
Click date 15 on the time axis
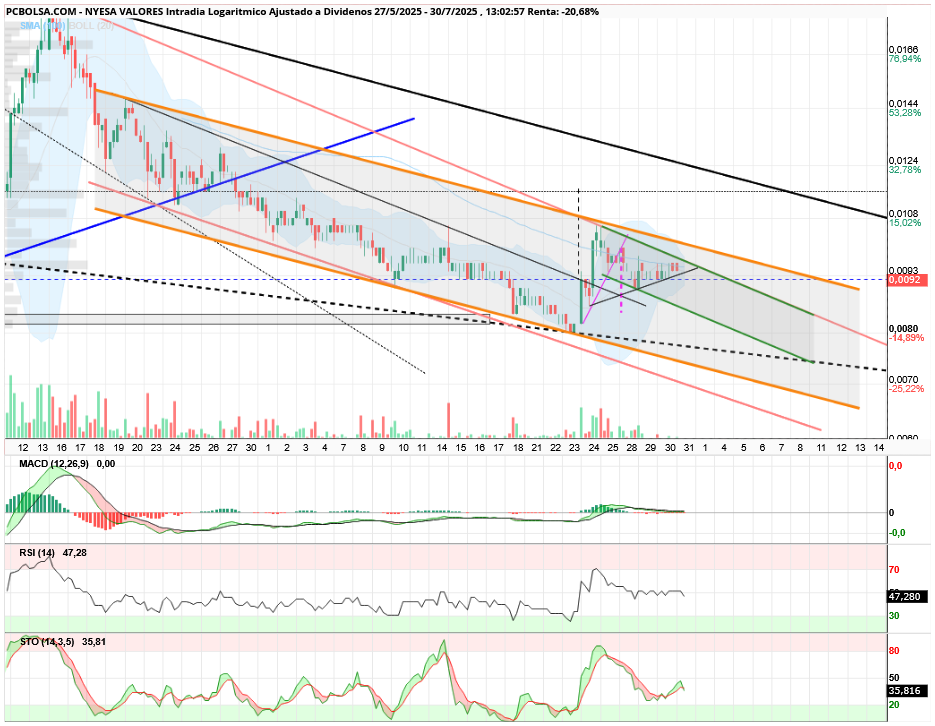(x=461, y=448)
